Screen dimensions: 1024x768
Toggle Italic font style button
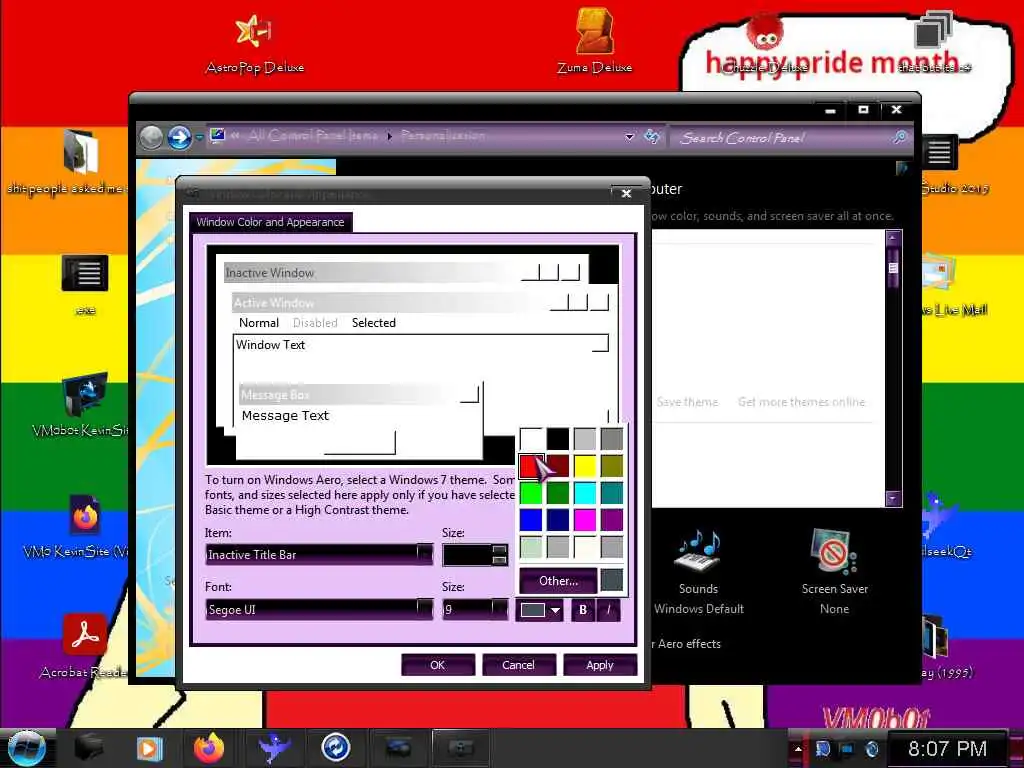(609, 610)
